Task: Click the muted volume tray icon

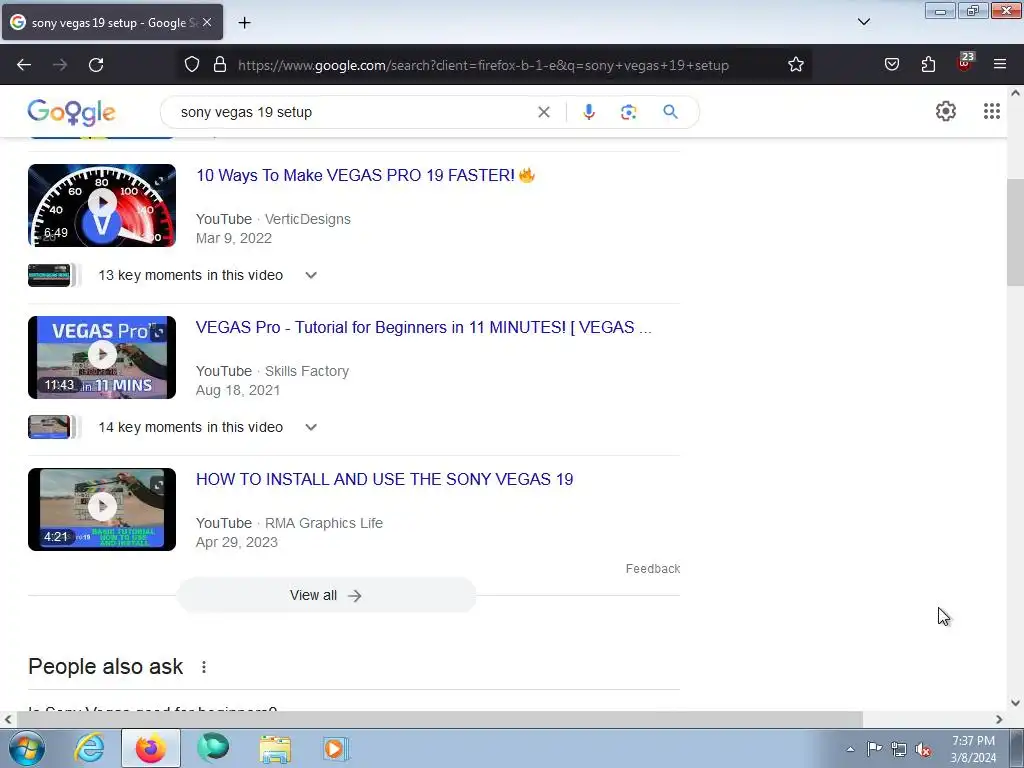Action: click(923, 749)
